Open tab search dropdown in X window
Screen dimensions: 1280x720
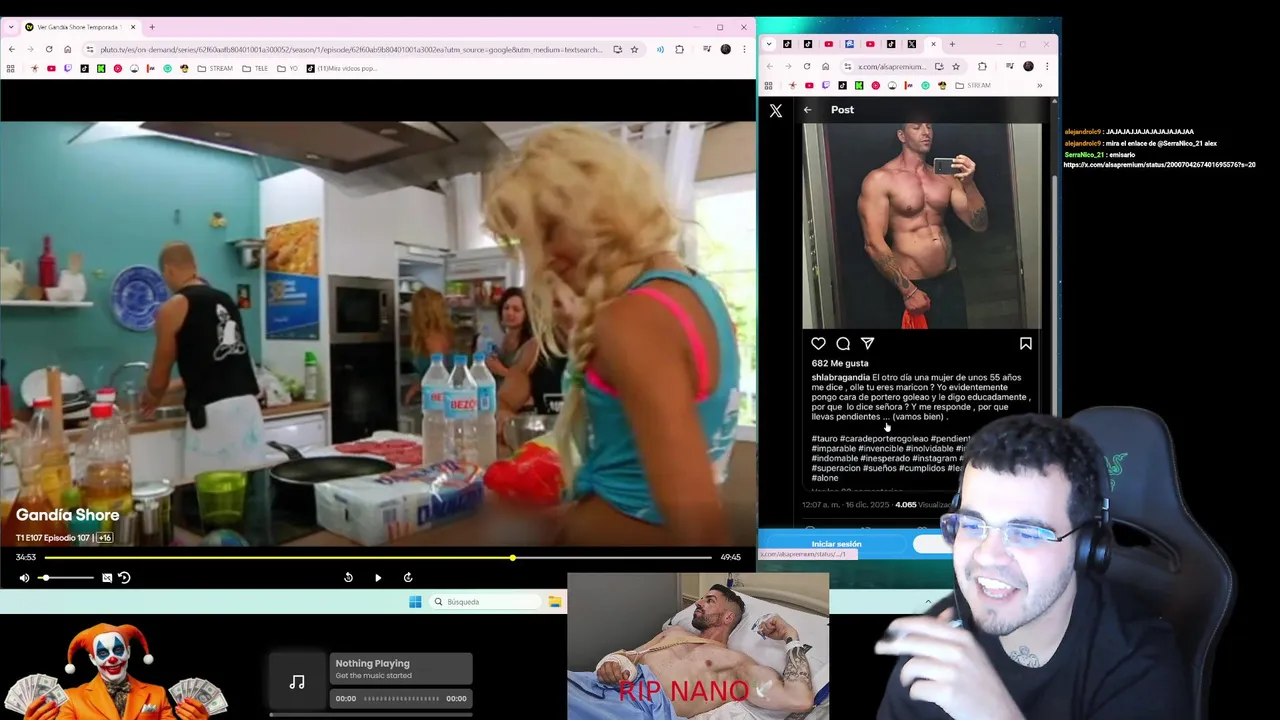click(769, 44)
